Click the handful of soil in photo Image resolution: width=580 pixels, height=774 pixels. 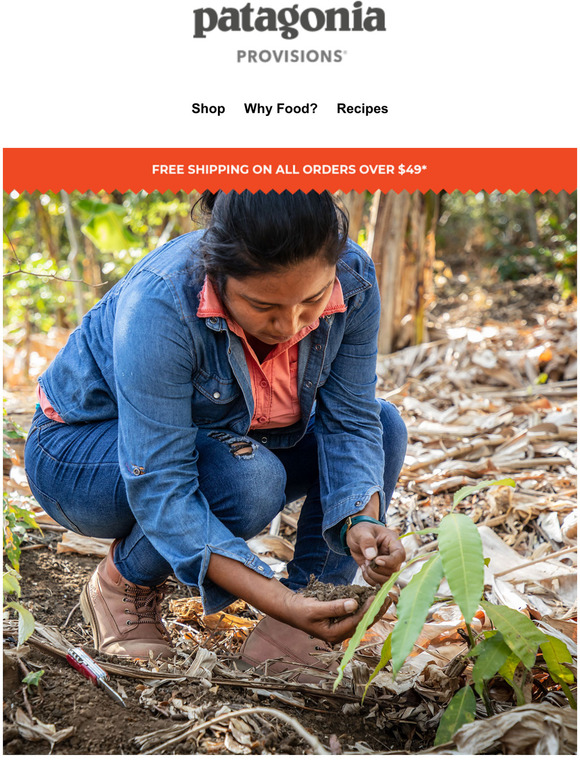pyautogui.click(x=337, y=591)
